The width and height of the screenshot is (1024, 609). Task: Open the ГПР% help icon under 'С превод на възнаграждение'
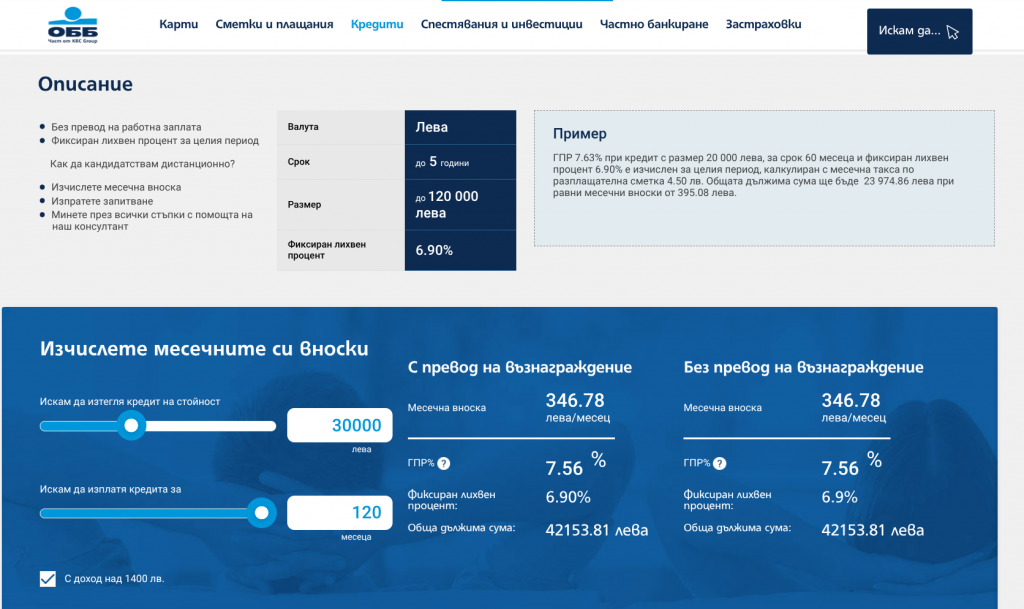tap(444, 463)
